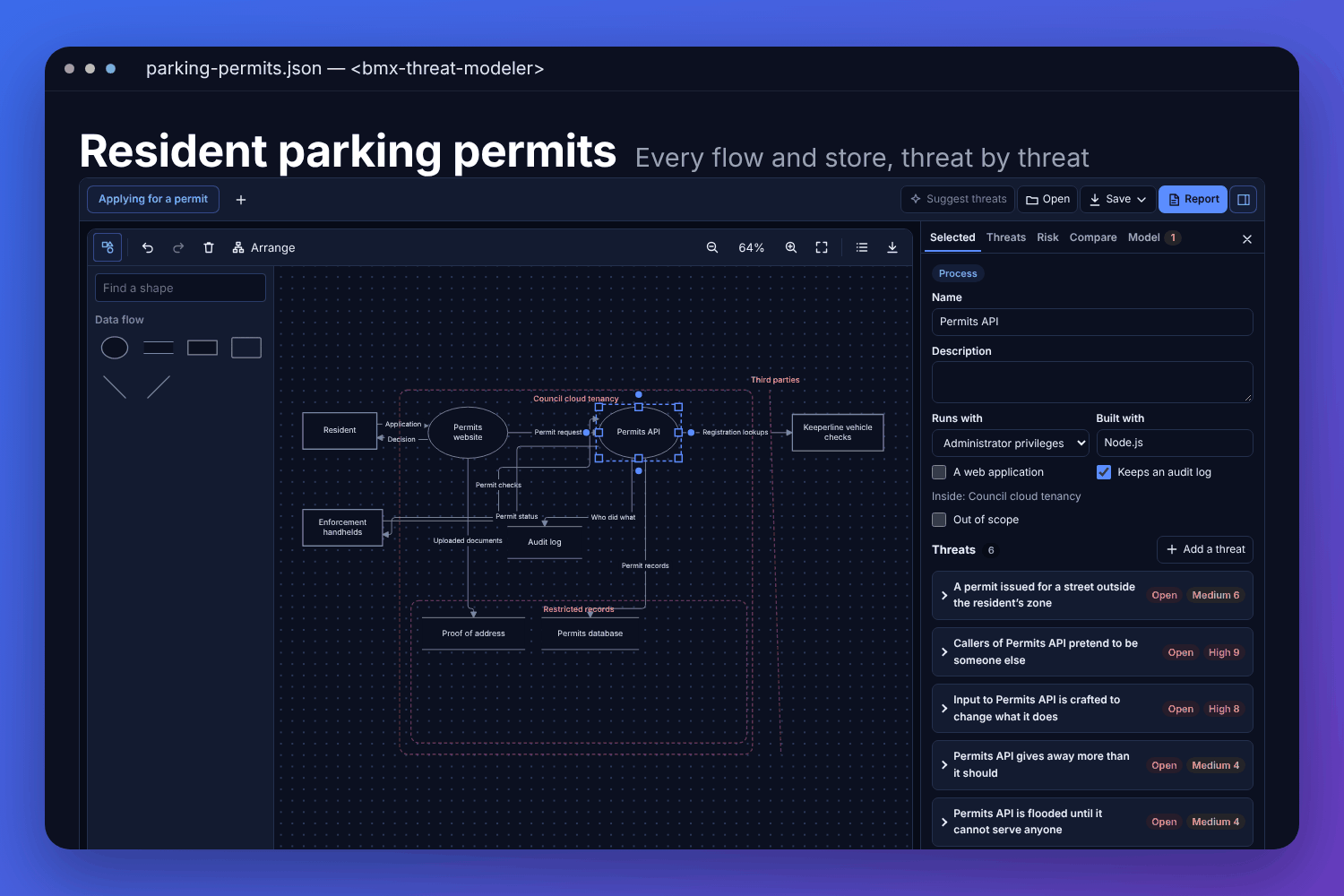This screenshot has width=1344, height=896.
Task: Click 'Suggest threats' button
Action: click(958, 200)
